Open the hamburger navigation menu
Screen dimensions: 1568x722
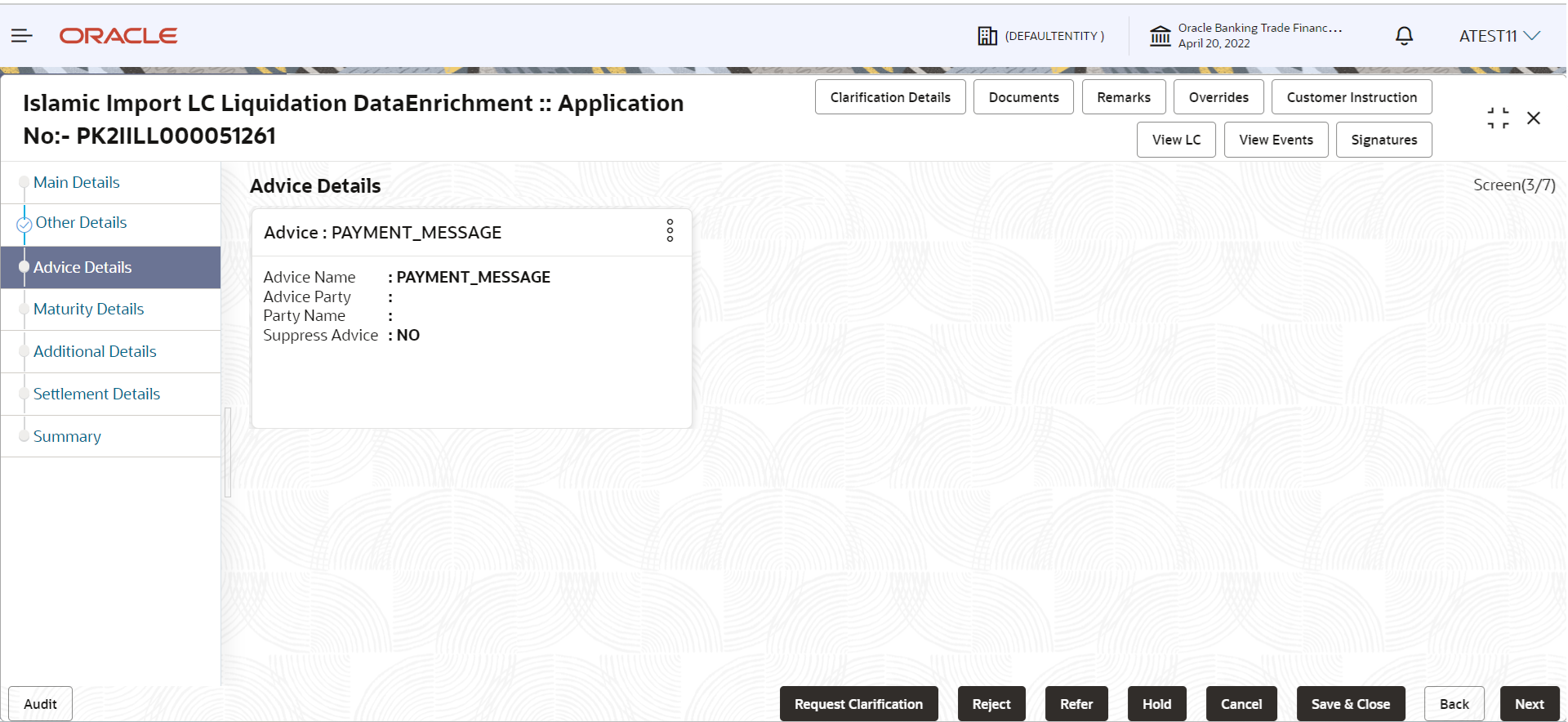tap(21, 35)
